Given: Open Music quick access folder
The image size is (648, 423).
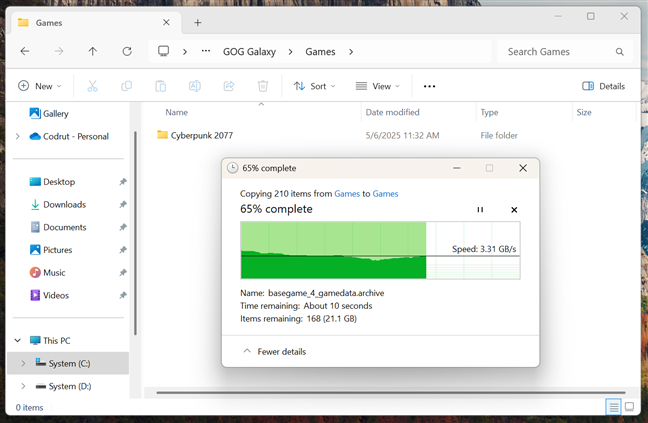Looking at the screenshot, I should click(48, 273).
